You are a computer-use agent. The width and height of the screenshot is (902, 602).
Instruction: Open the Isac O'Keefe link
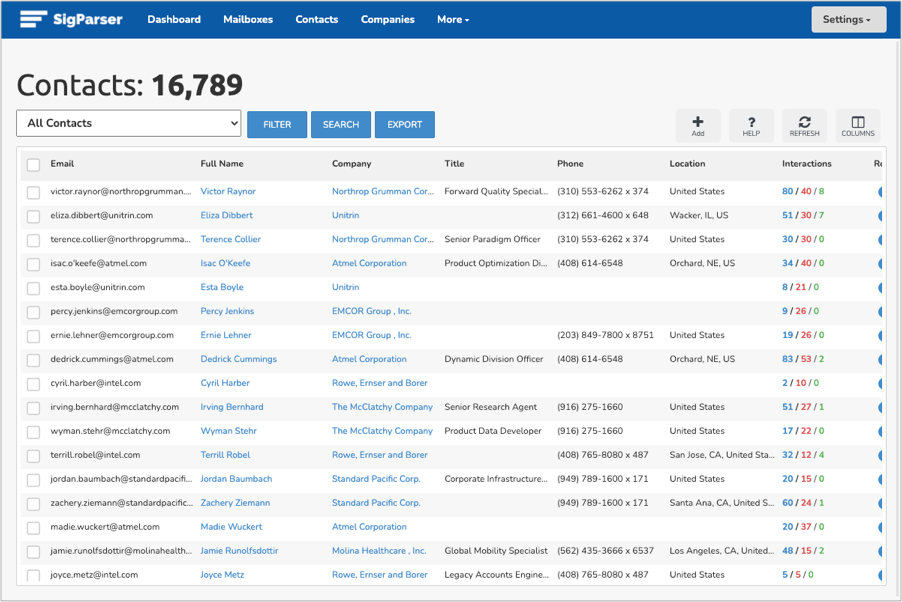point(225,263)
